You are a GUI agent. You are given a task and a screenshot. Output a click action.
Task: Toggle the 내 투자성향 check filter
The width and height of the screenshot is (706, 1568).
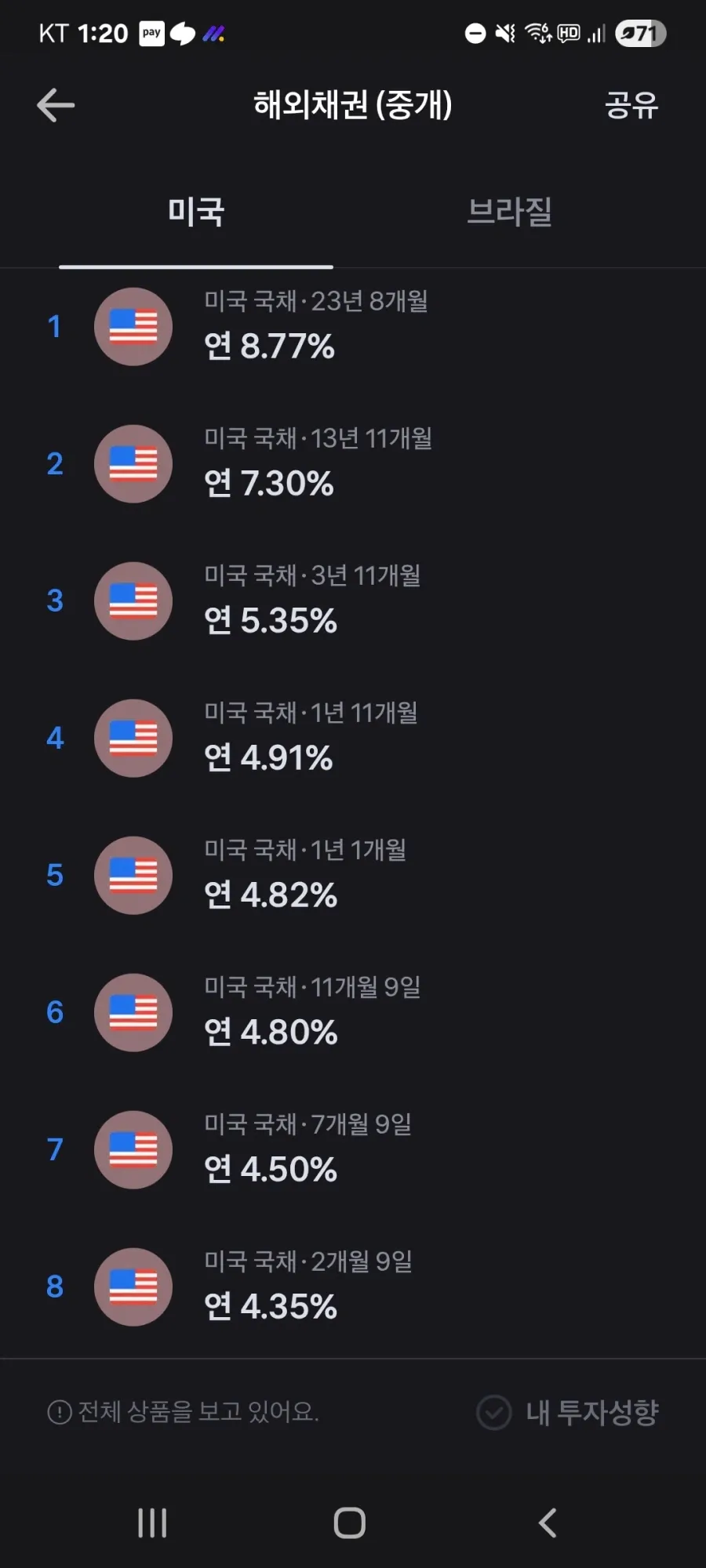[x=568, y=1413]
